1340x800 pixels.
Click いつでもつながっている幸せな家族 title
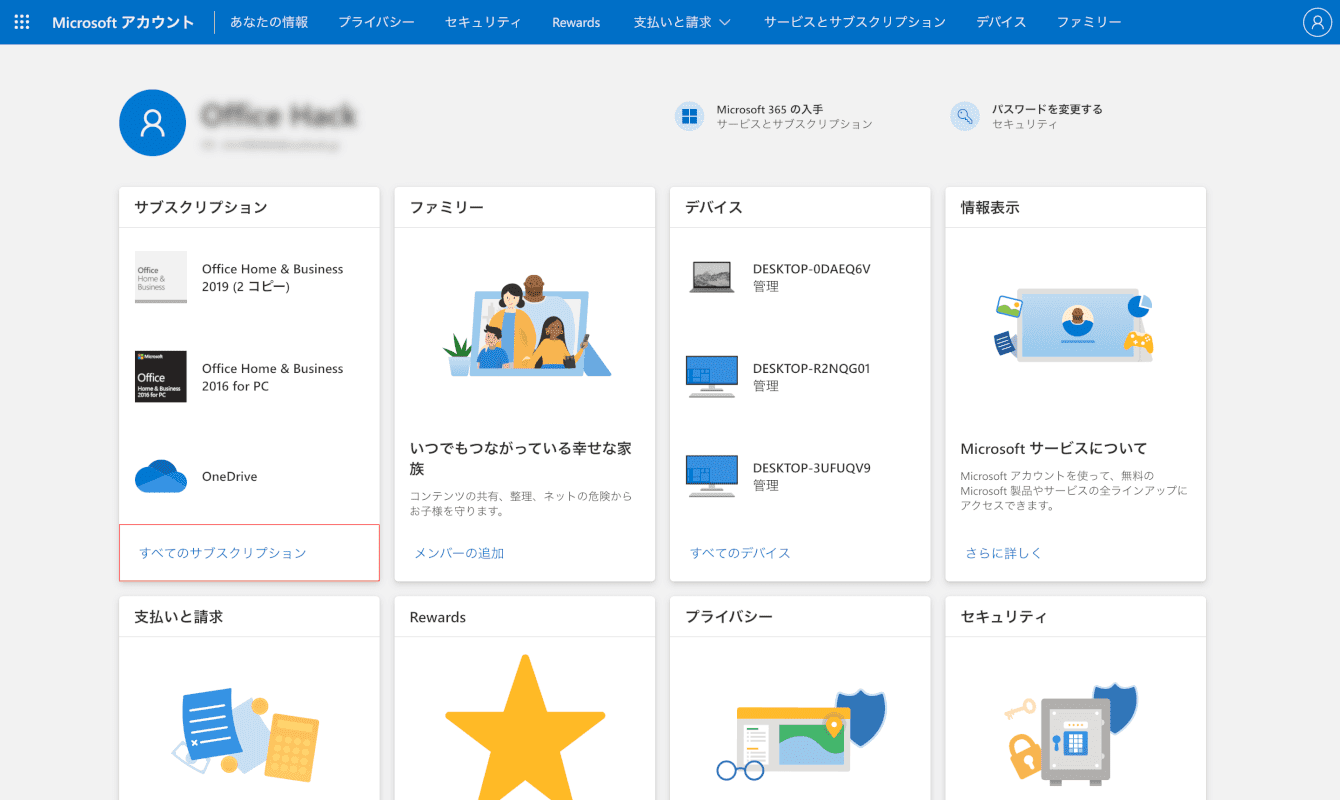(x=521, y=458)
